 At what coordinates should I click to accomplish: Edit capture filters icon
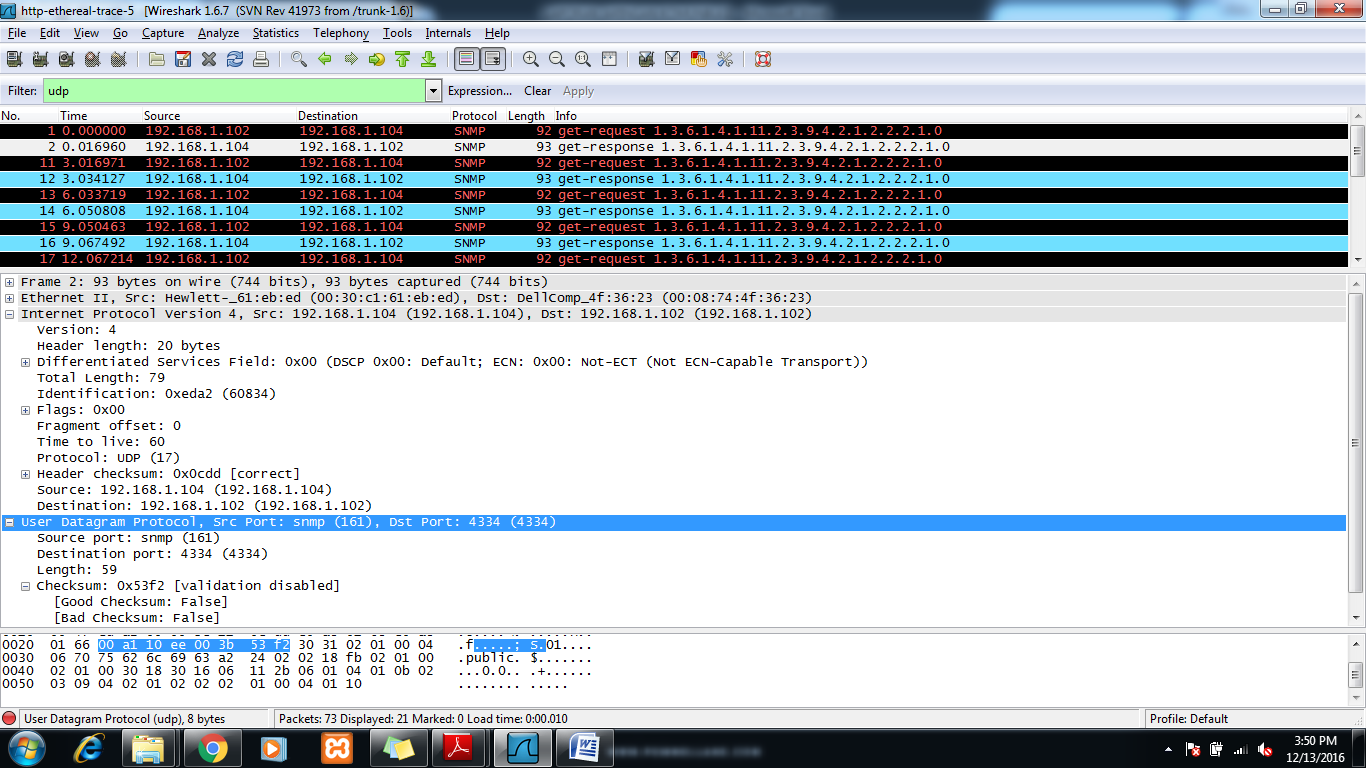click(x=647, y=59)
